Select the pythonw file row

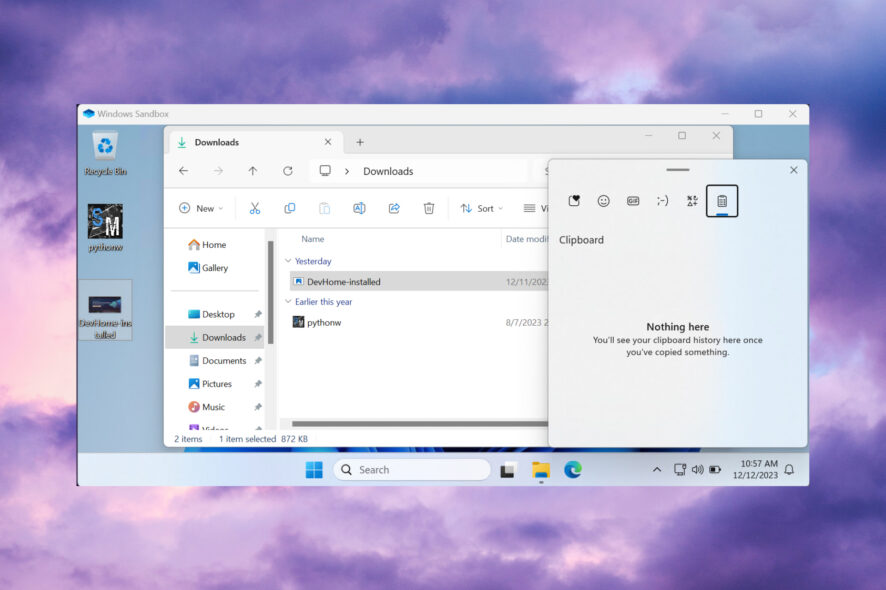tap(419, 322)
